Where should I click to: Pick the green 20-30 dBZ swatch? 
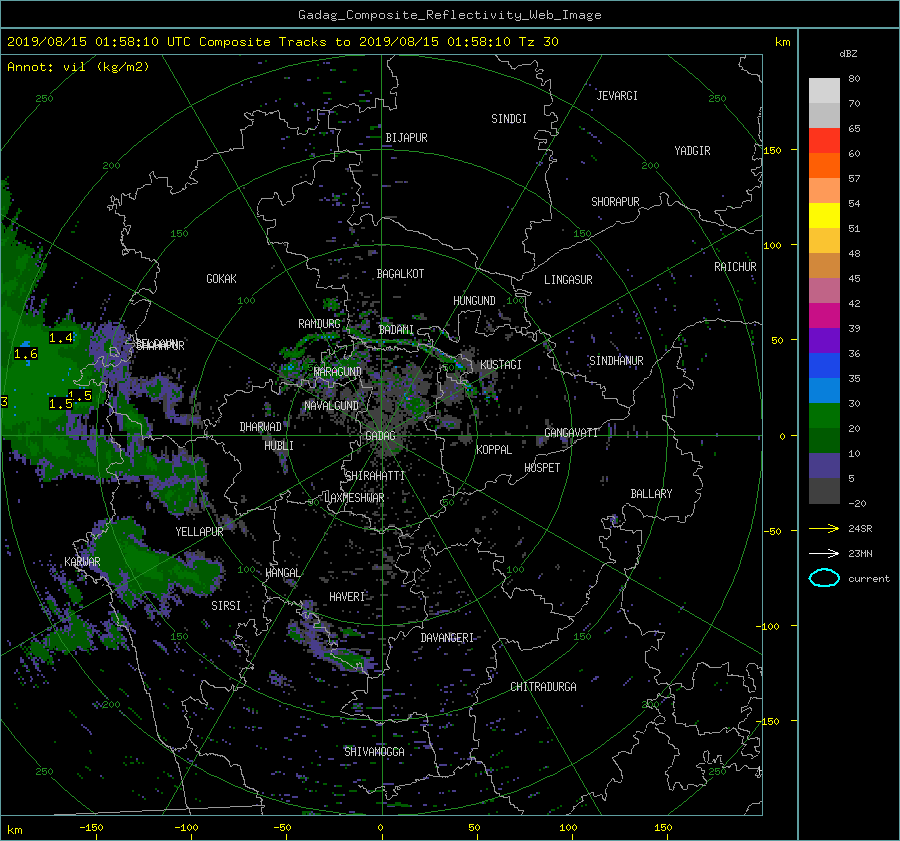(x=824, y=415)
